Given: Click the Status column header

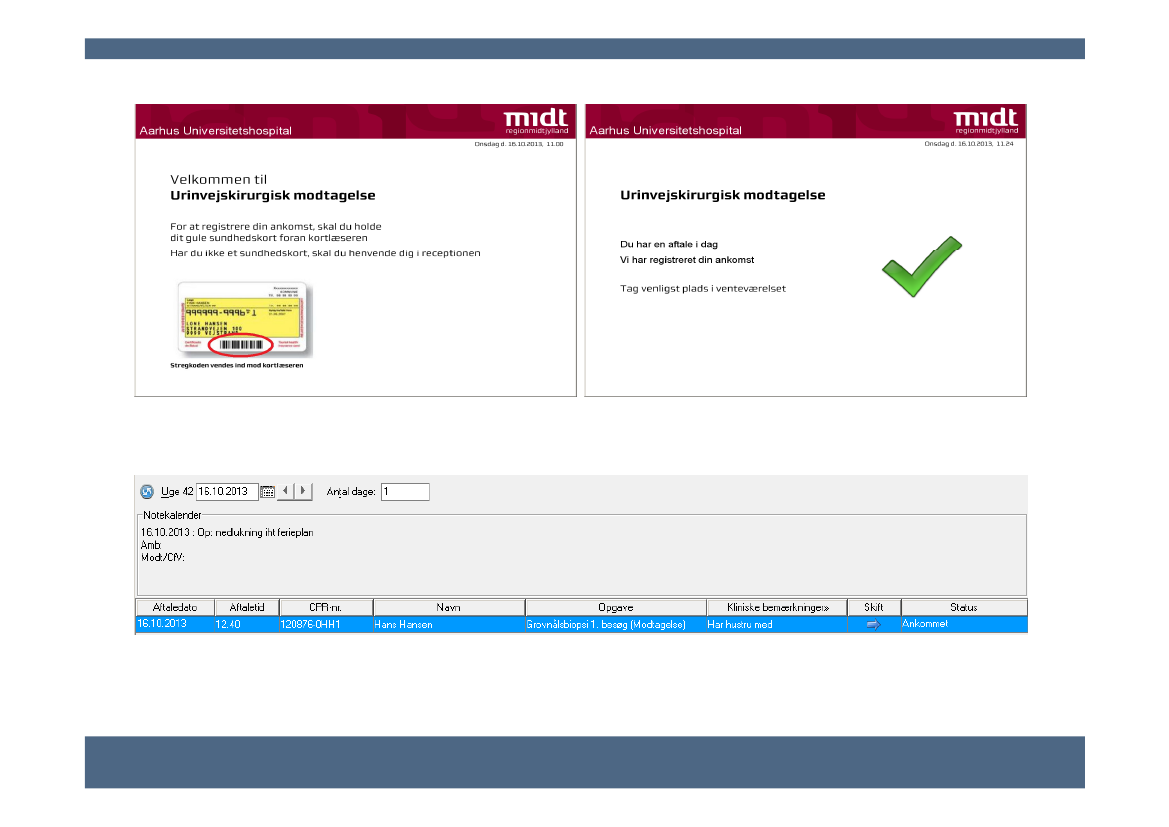Looking at the screenshot, I should [x=963, y=607].
